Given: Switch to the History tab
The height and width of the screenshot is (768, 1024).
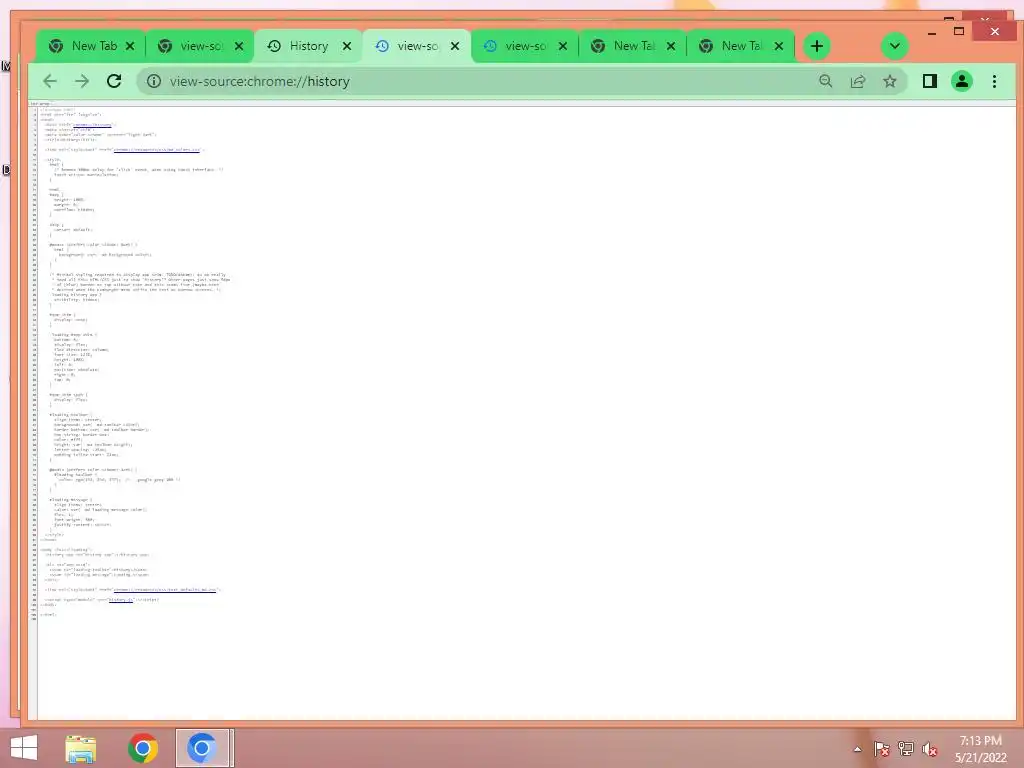Looking at the screenshot, I should 308,46.
